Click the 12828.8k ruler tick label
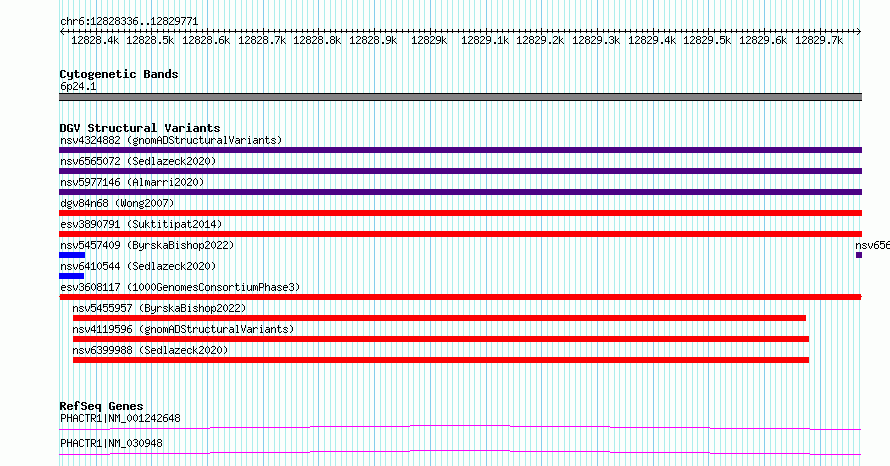This screenshot has width=890, height=466. (x=317, y=40)
